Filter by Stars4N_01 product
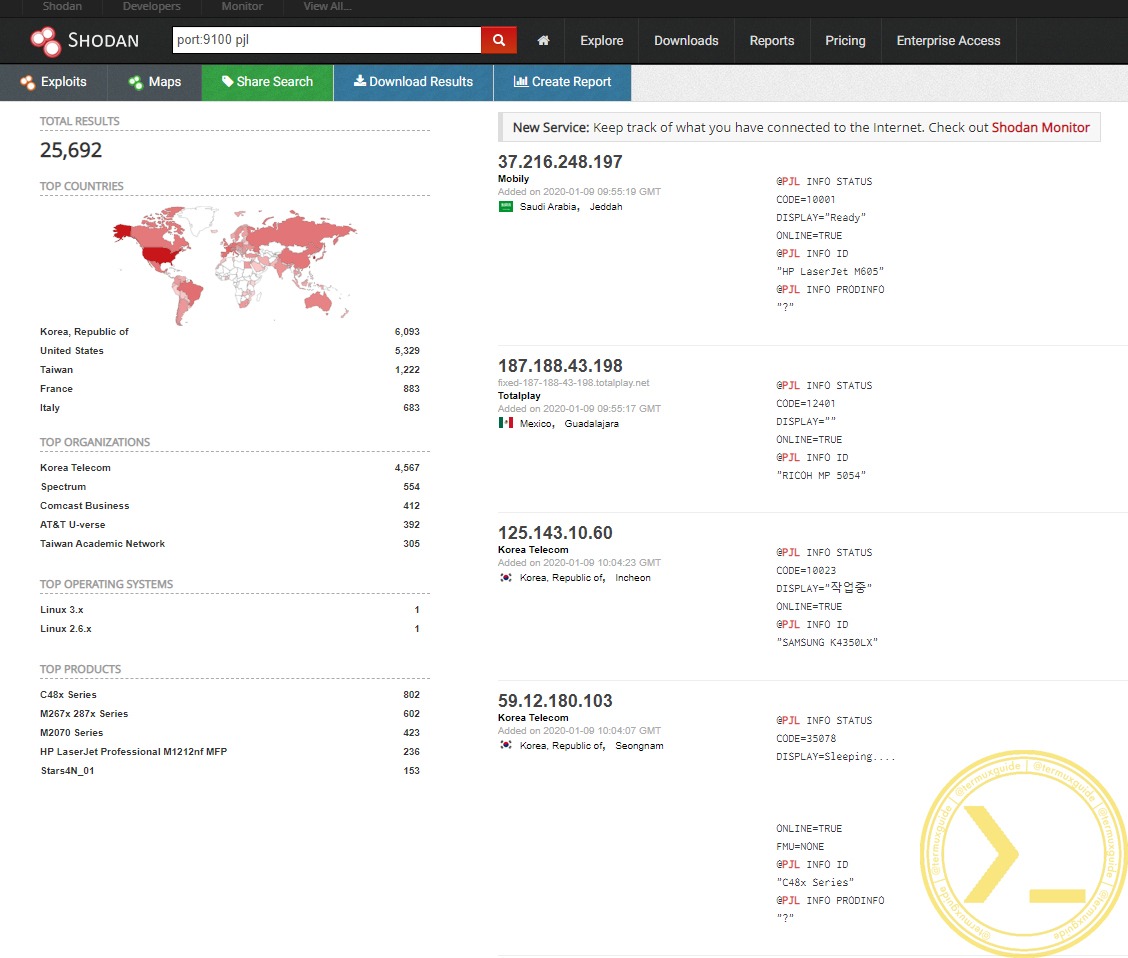 67,771
